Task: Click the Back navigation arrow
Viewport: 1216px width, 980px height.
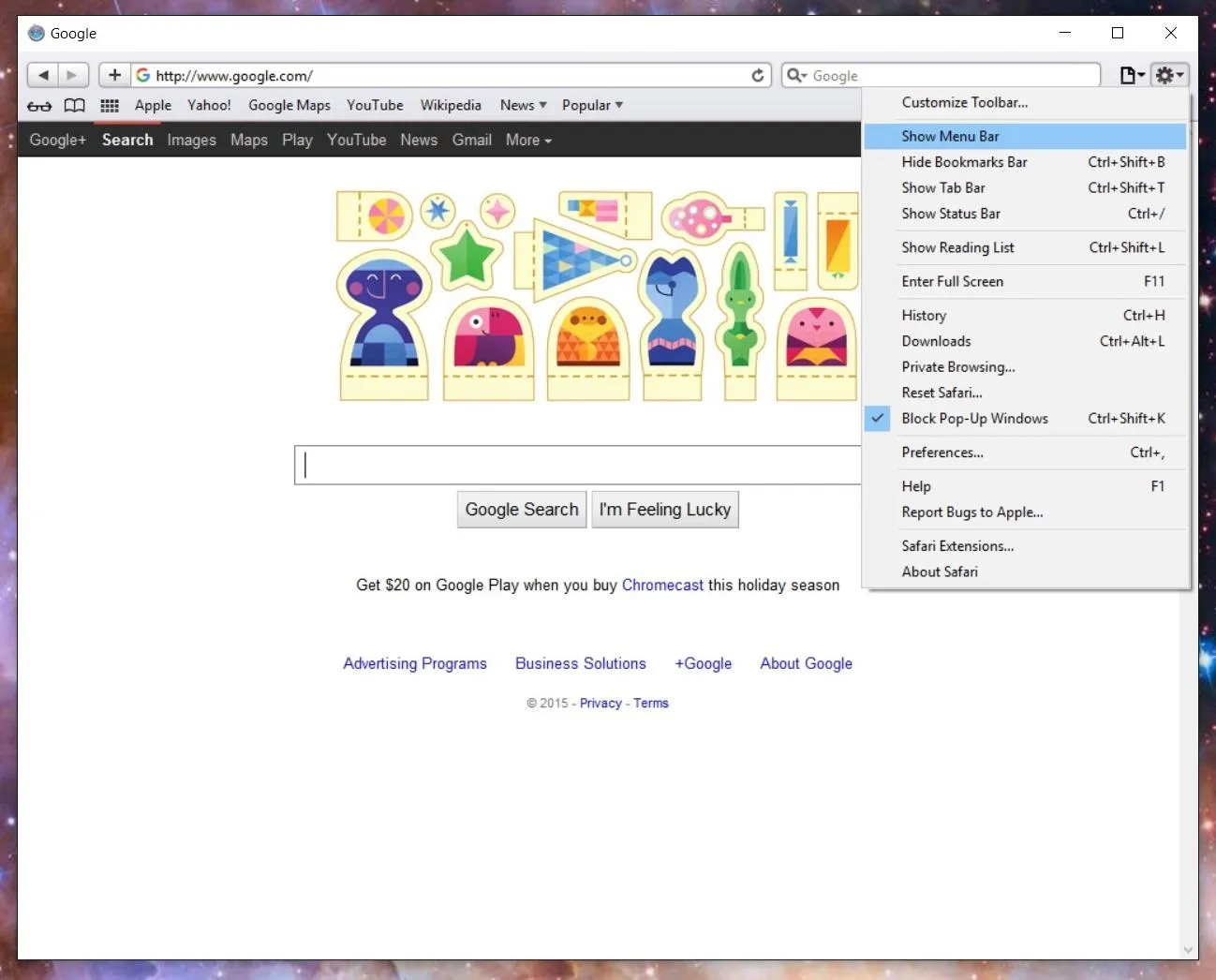Action: (x=43, y=75)
